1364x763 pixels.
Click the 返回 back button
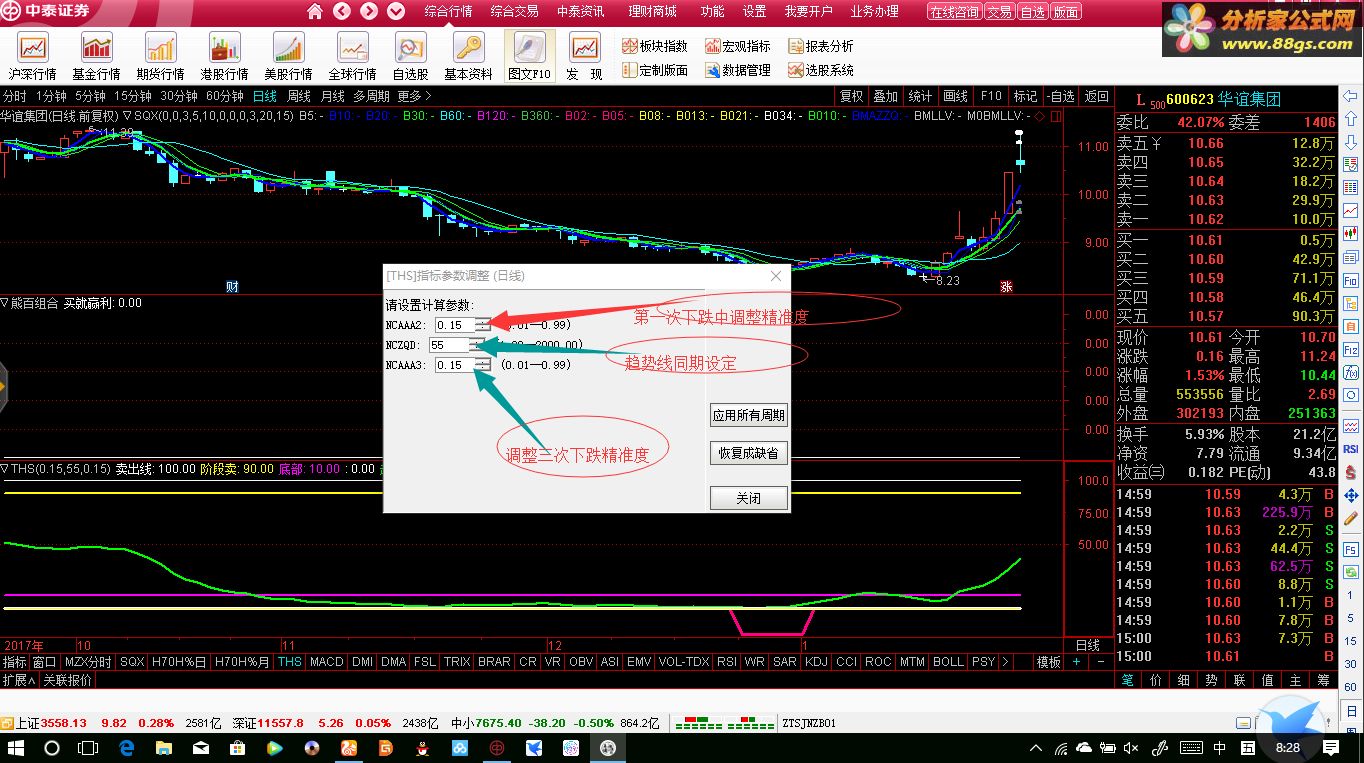(x=1097, y=96)
